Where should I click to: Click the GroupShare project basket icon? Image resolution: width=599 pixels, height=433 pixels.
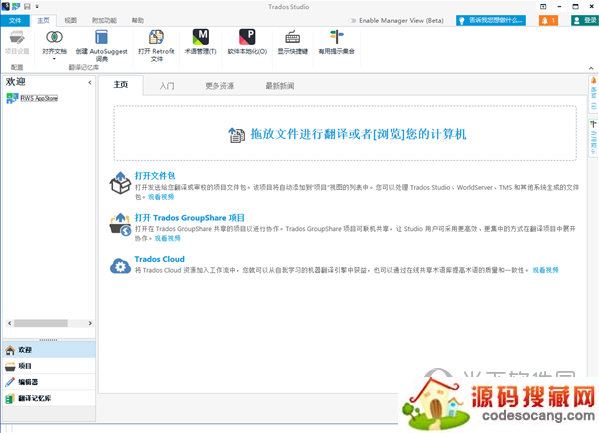click(x=120, y=225)
